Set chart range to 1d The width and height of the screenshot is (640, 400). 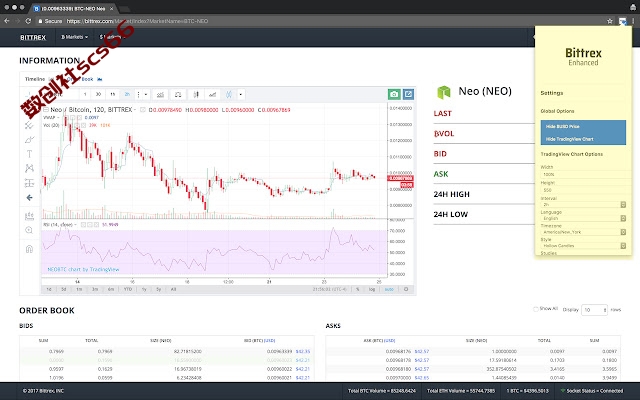point(49,289)
